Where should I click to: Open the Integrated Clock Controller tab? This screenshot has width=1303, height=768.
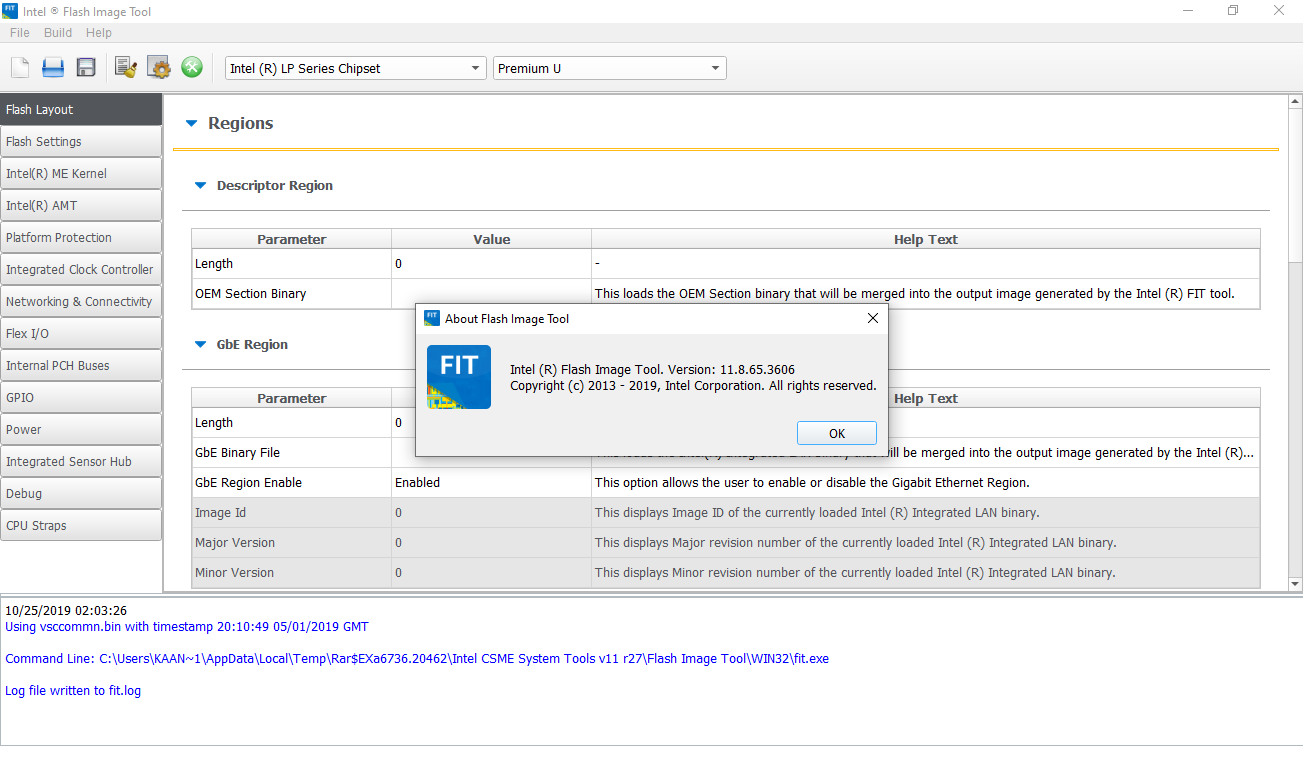coord(81,270)
